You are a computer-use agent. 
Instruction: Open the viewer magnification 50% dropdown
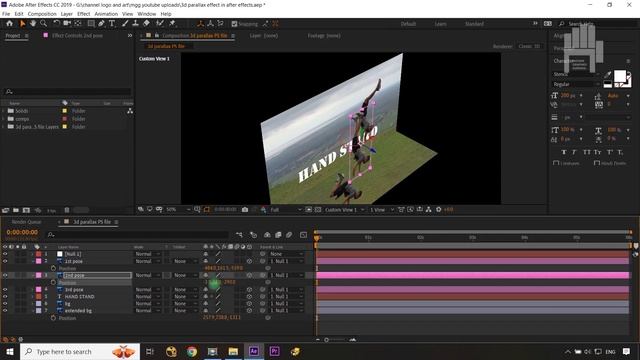coord(178,209)
